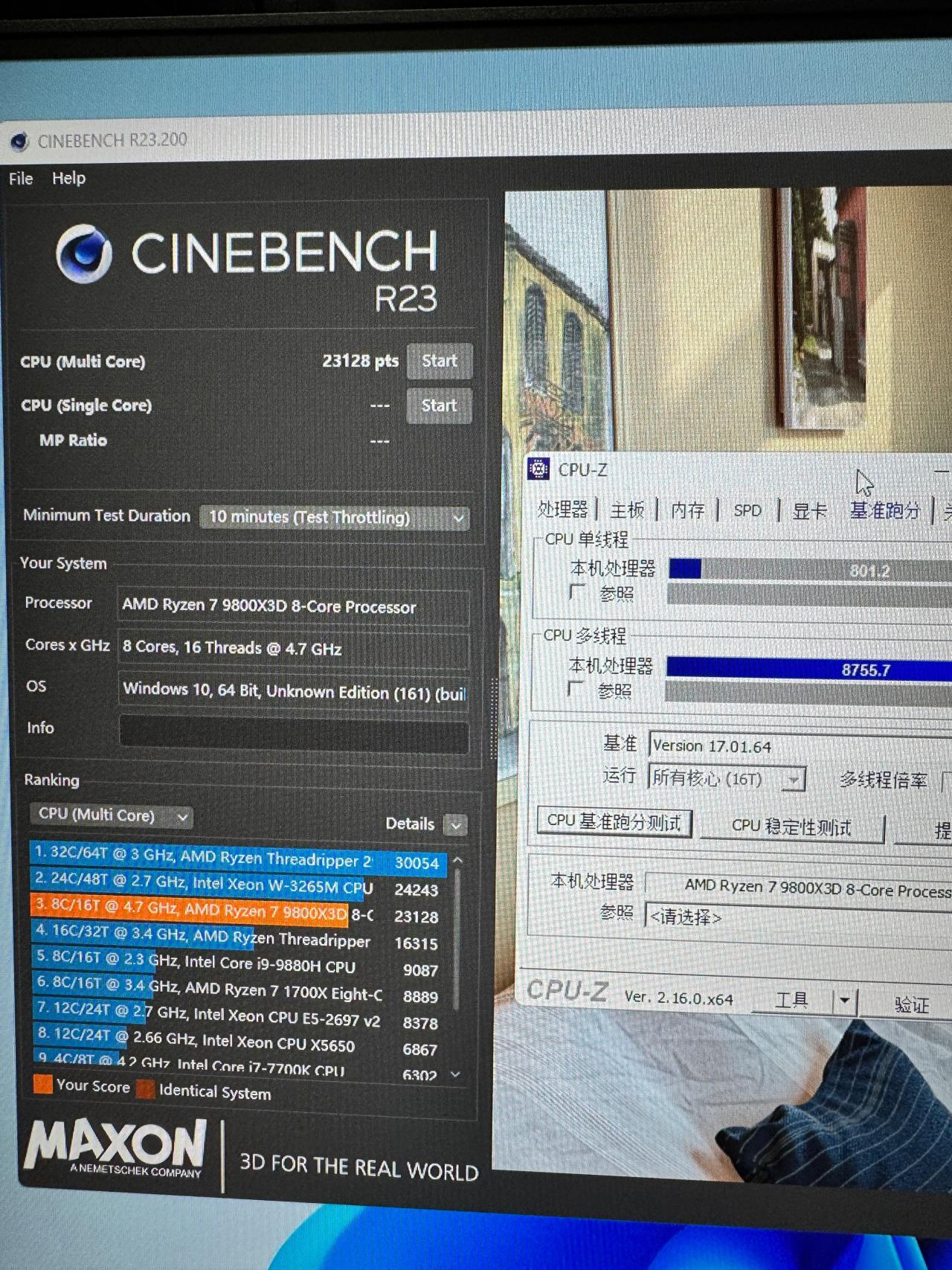
Task: Switch to the SPD tab in CPU-Z
Action: tap(747, 510)
